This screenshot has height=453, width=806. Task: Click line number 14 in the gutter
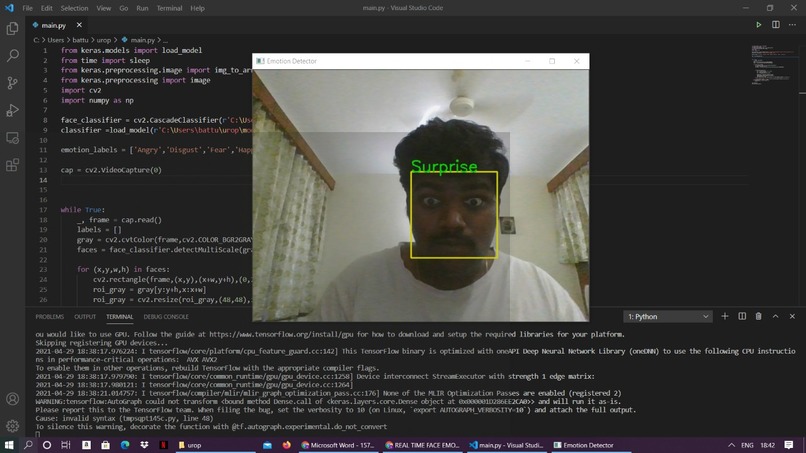tap(44, 180)
